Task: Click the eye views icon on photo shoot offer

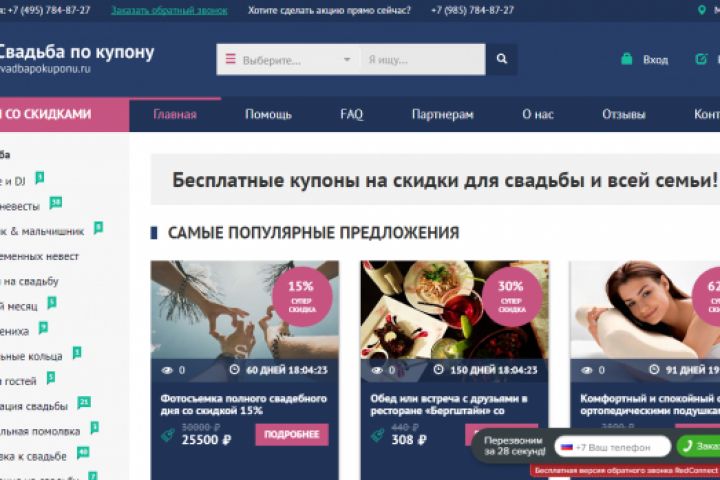Action: pos(167,370)
